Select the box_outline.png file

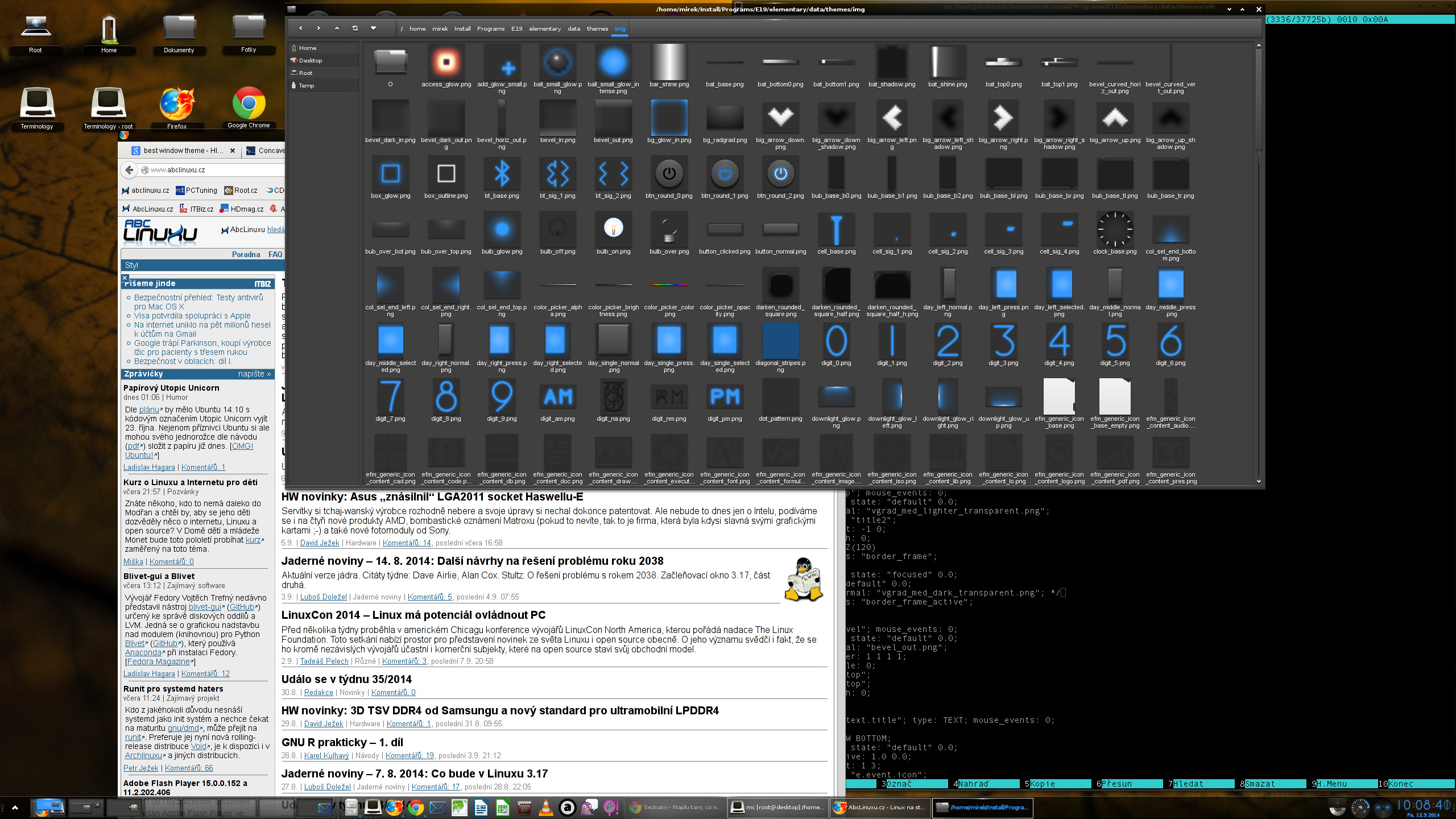coord(446,178)
